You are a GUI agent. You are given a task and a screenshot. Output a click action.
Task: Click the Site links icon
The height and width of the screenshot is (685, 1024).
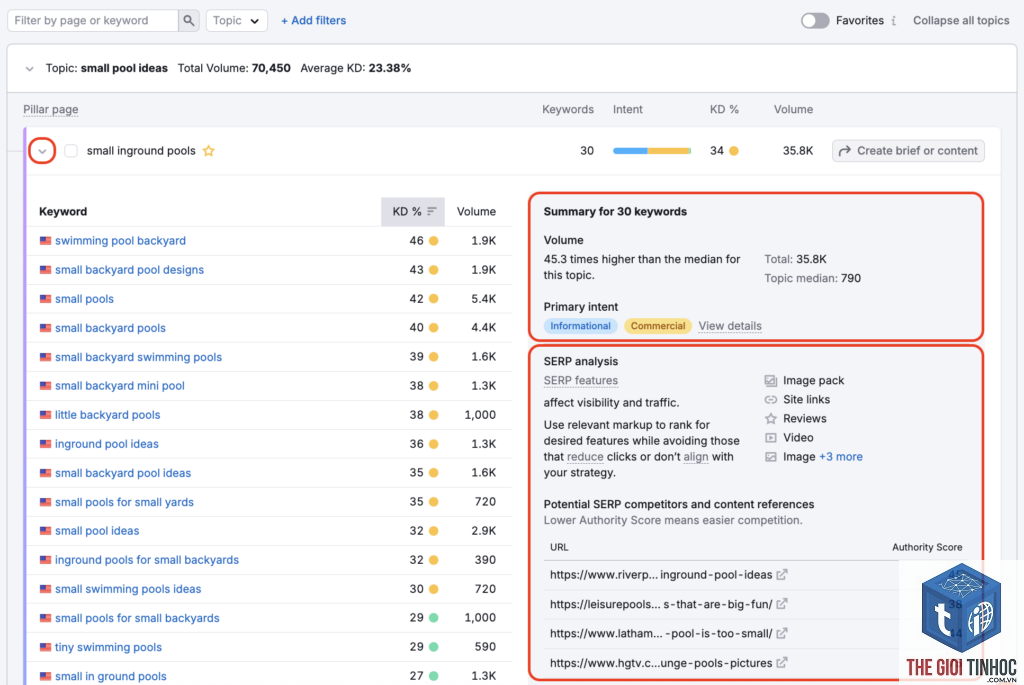tap(771, 399)
